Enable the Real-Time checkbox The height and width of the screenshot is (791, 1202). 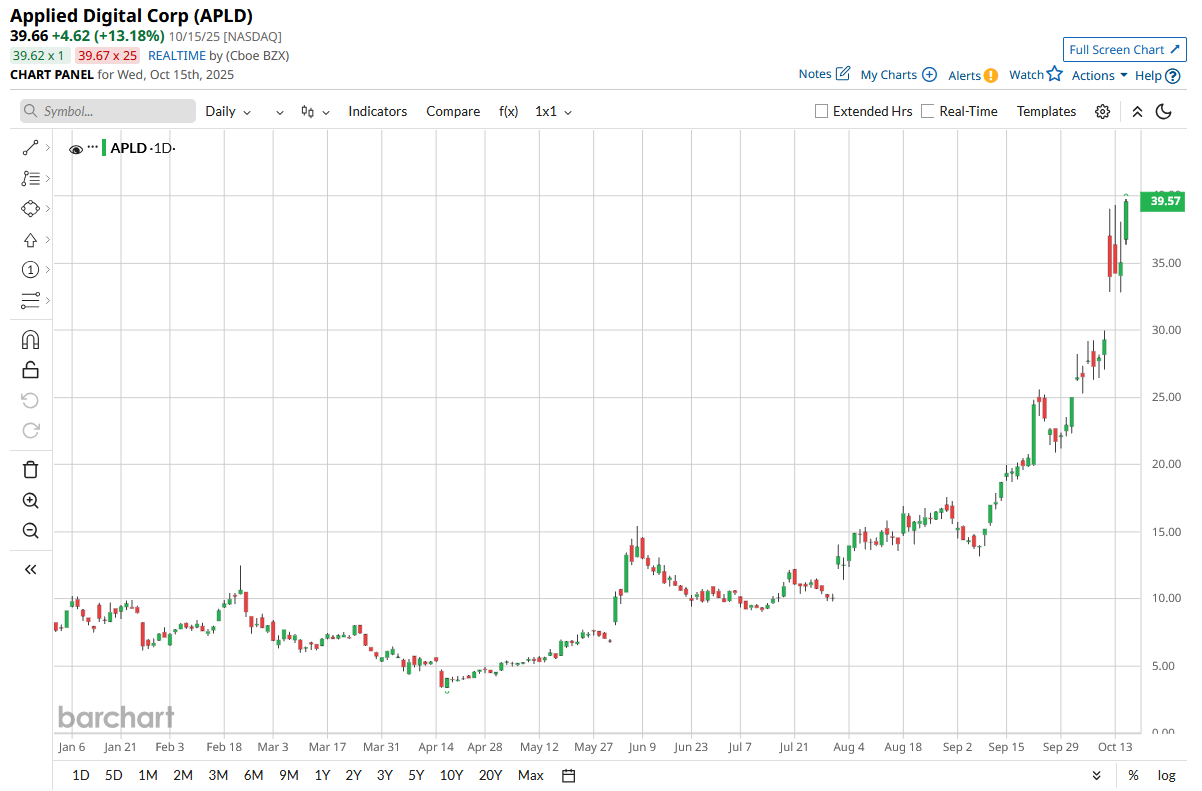928,111
